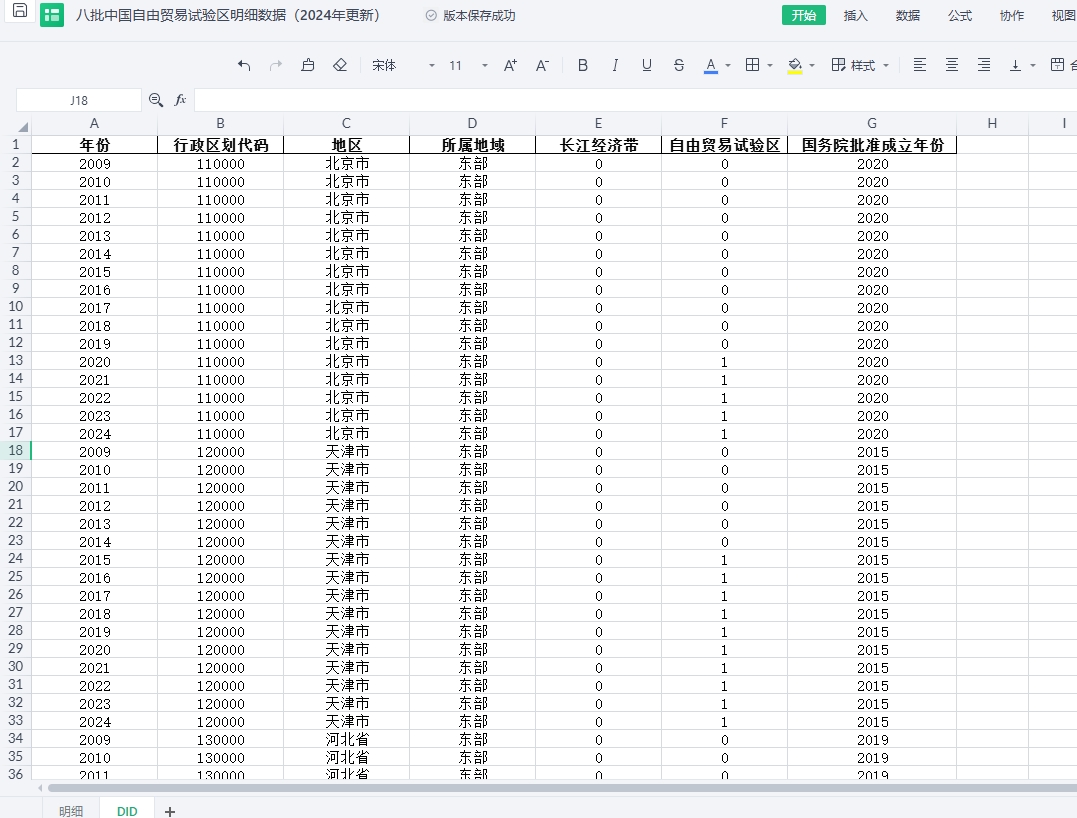Click the 年份 header cell
Screen dimensions: 1077x818
click(x=94, y=145)
